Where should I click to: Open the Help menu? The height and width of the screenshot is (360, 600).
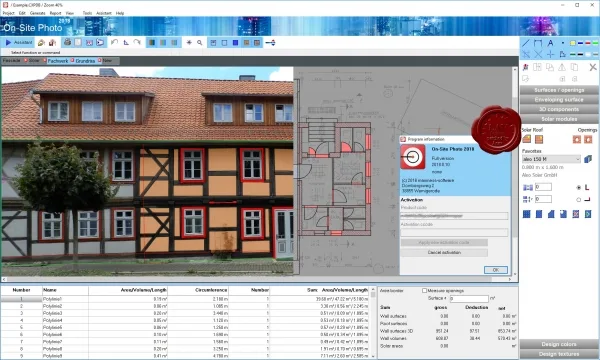[x=120, y=13]
